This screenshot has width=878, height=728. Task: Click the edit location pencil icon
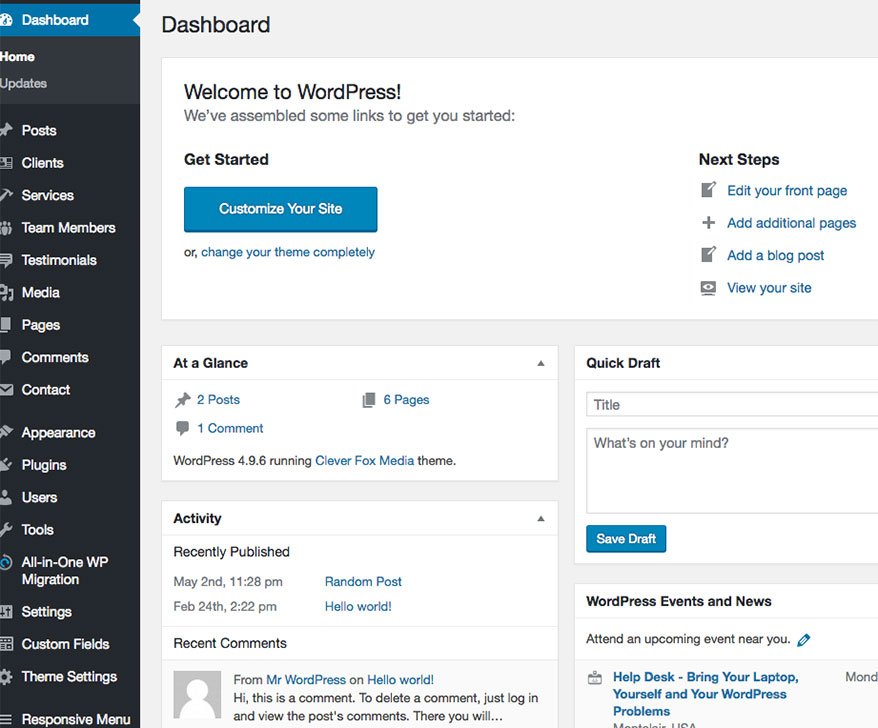[804, 640]
